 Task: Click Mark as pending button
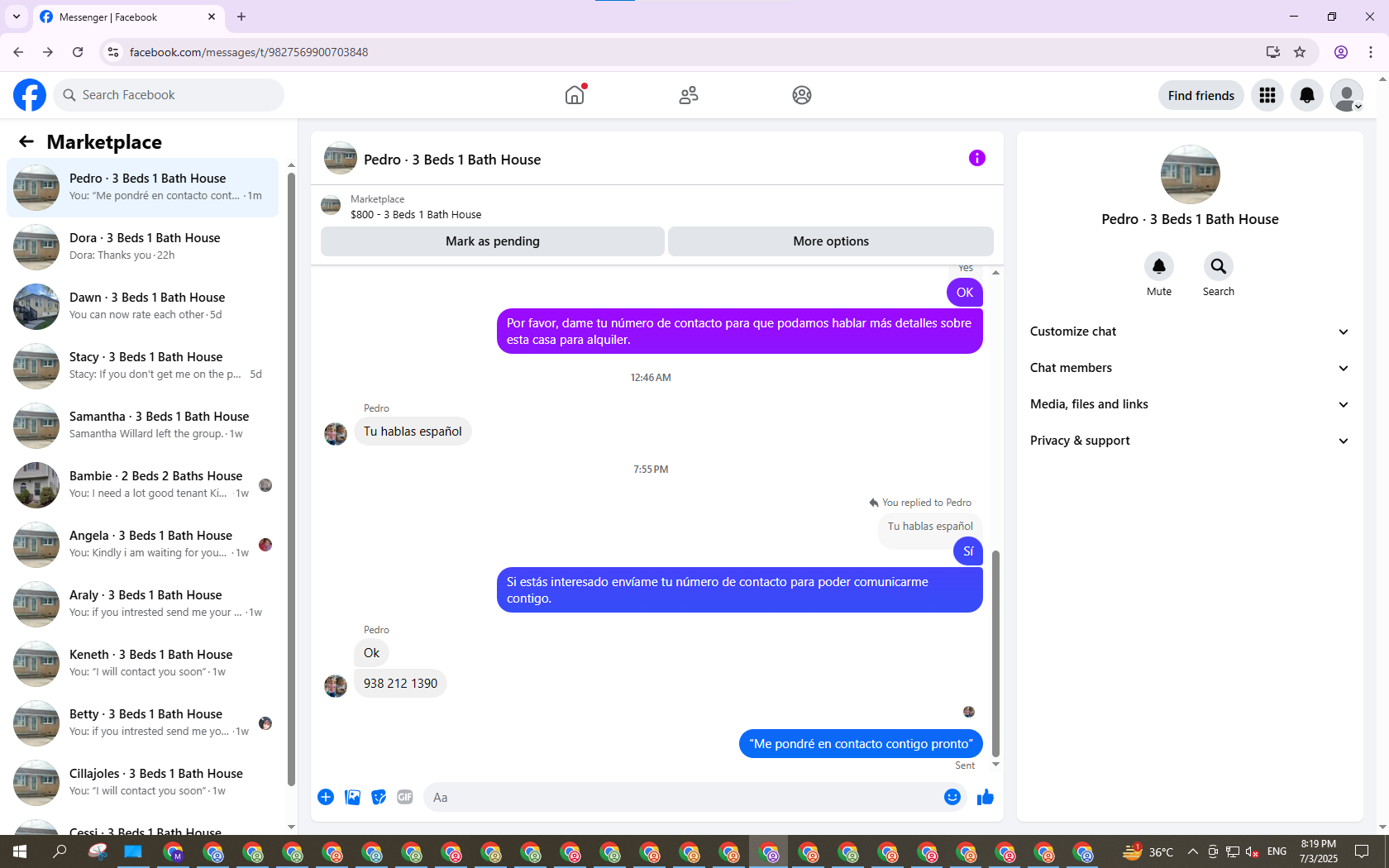click(493, 241)
